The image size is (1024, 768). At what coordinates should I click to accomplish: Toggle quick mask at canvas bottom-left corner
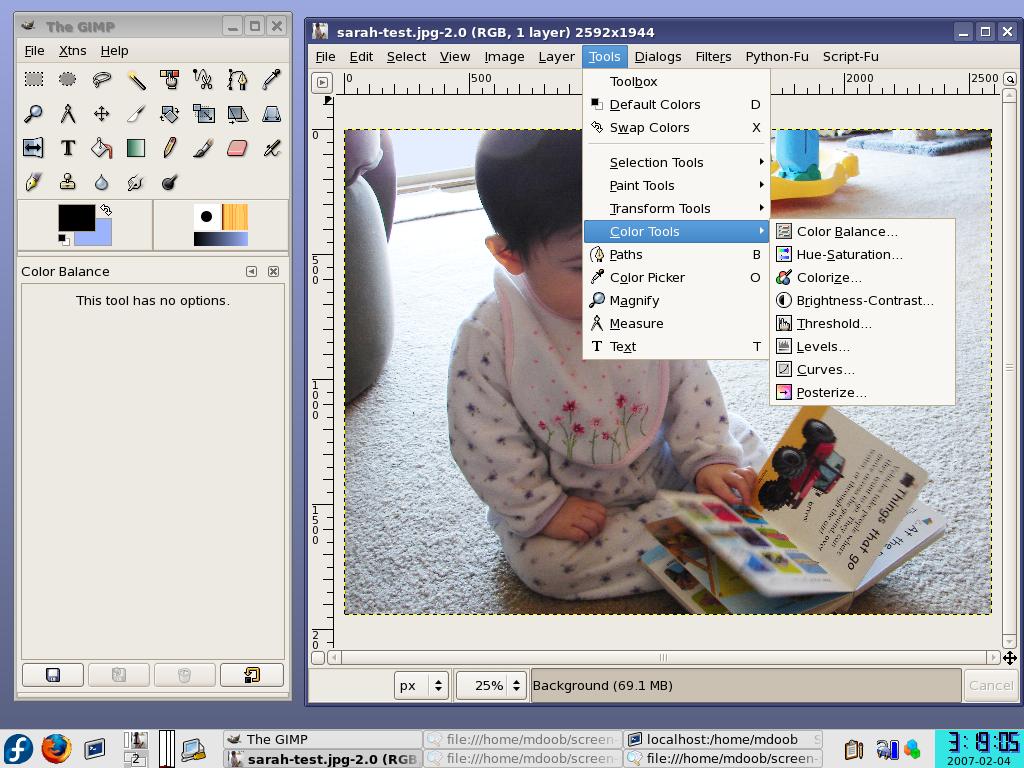point(318,657)
